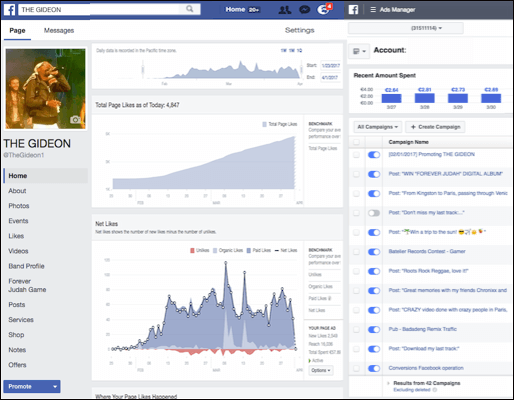Viewport: 514px width, 400px height.
Task: Toggle the Batelier Records Contest campaign switch
Action: [x=374, y=252]
